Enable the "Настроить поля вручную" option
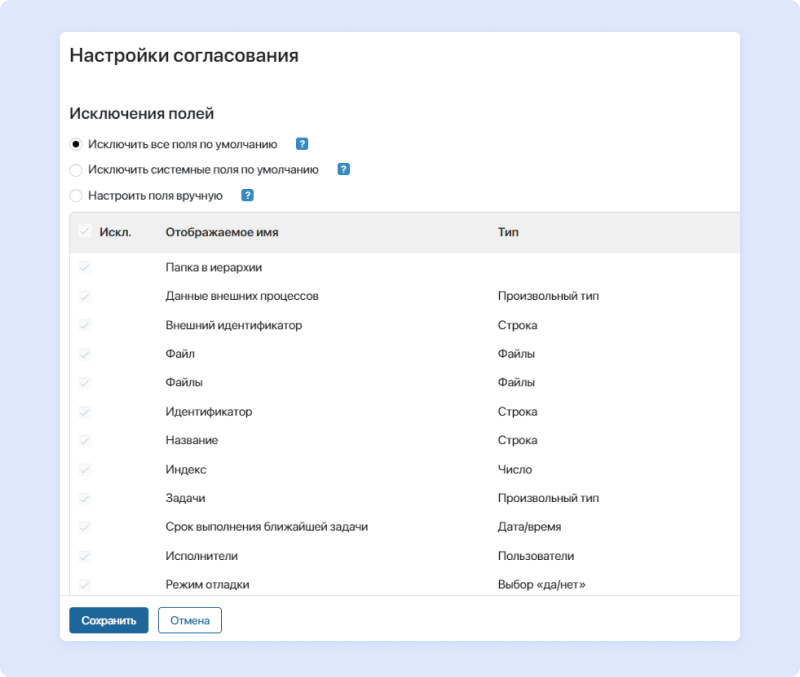 [76, 195]
